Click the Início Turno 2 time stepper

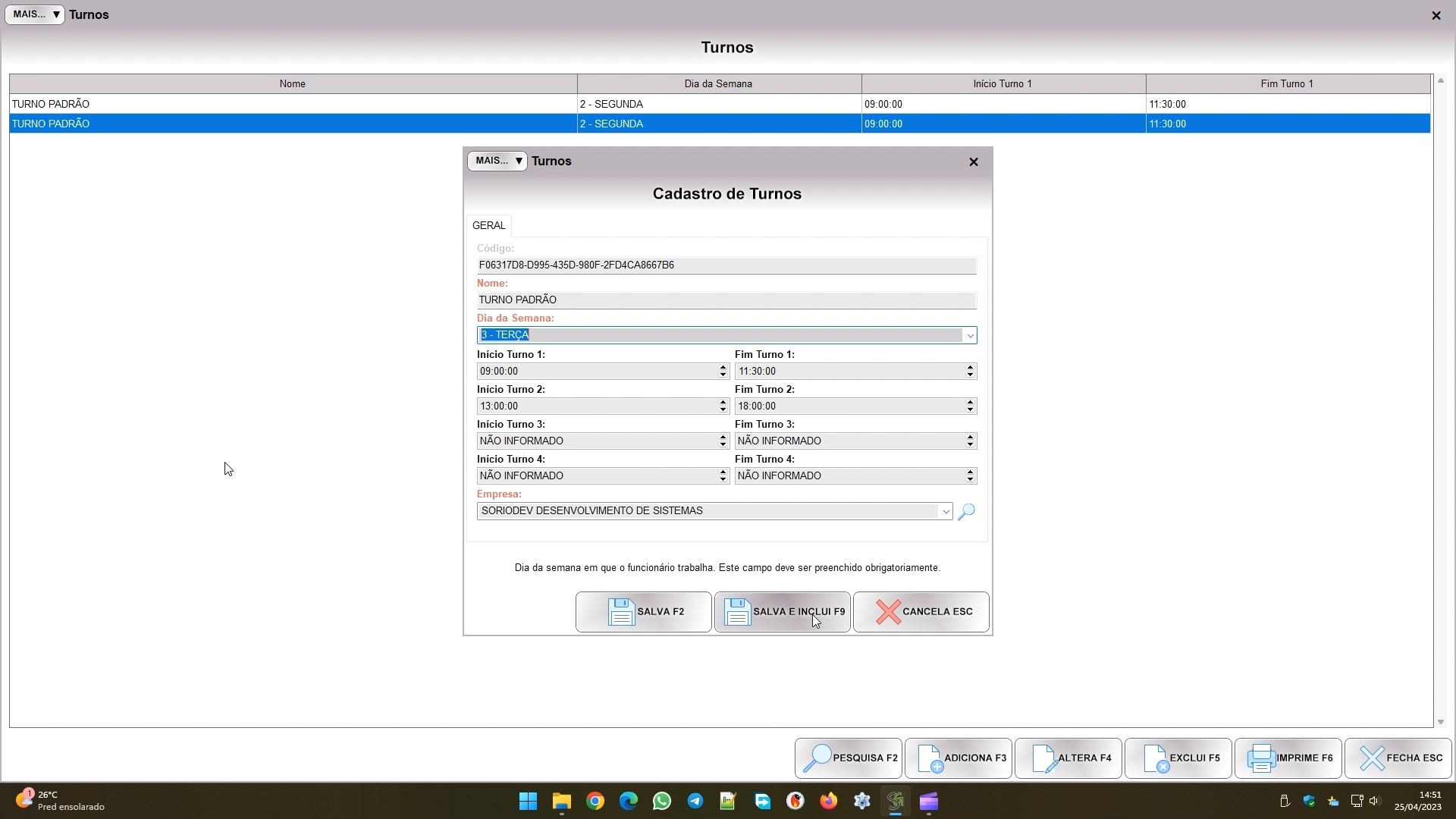pos(723,406)
